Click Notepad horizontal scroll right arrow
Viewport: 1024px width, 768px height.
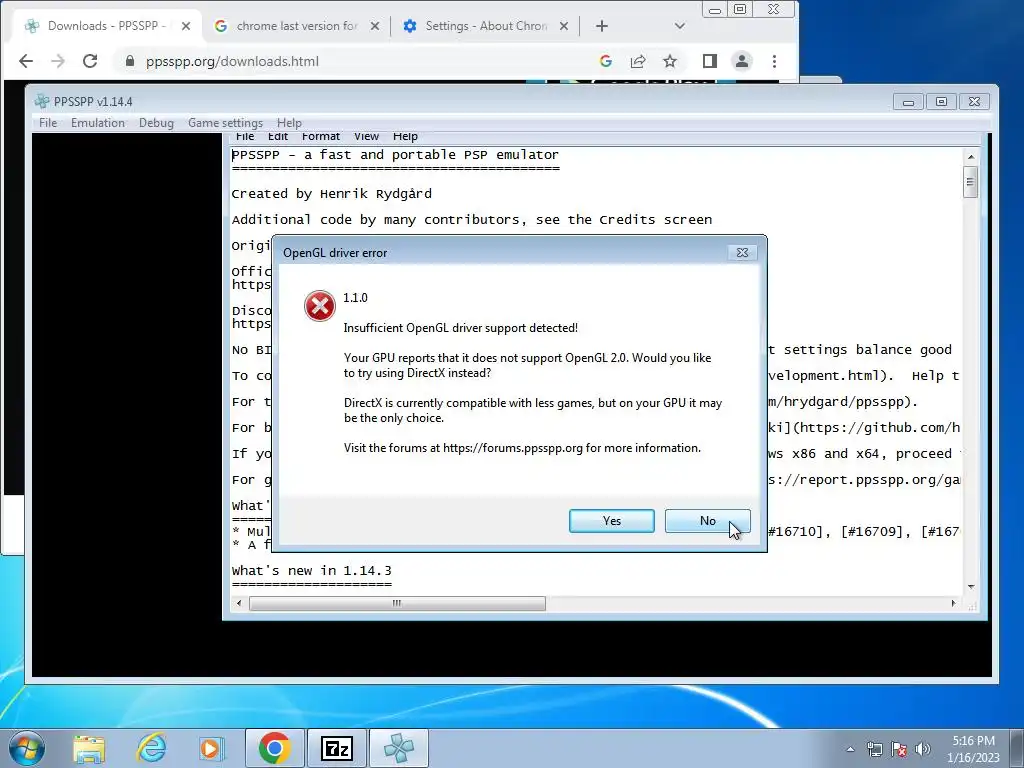click(x=953, y=603)
